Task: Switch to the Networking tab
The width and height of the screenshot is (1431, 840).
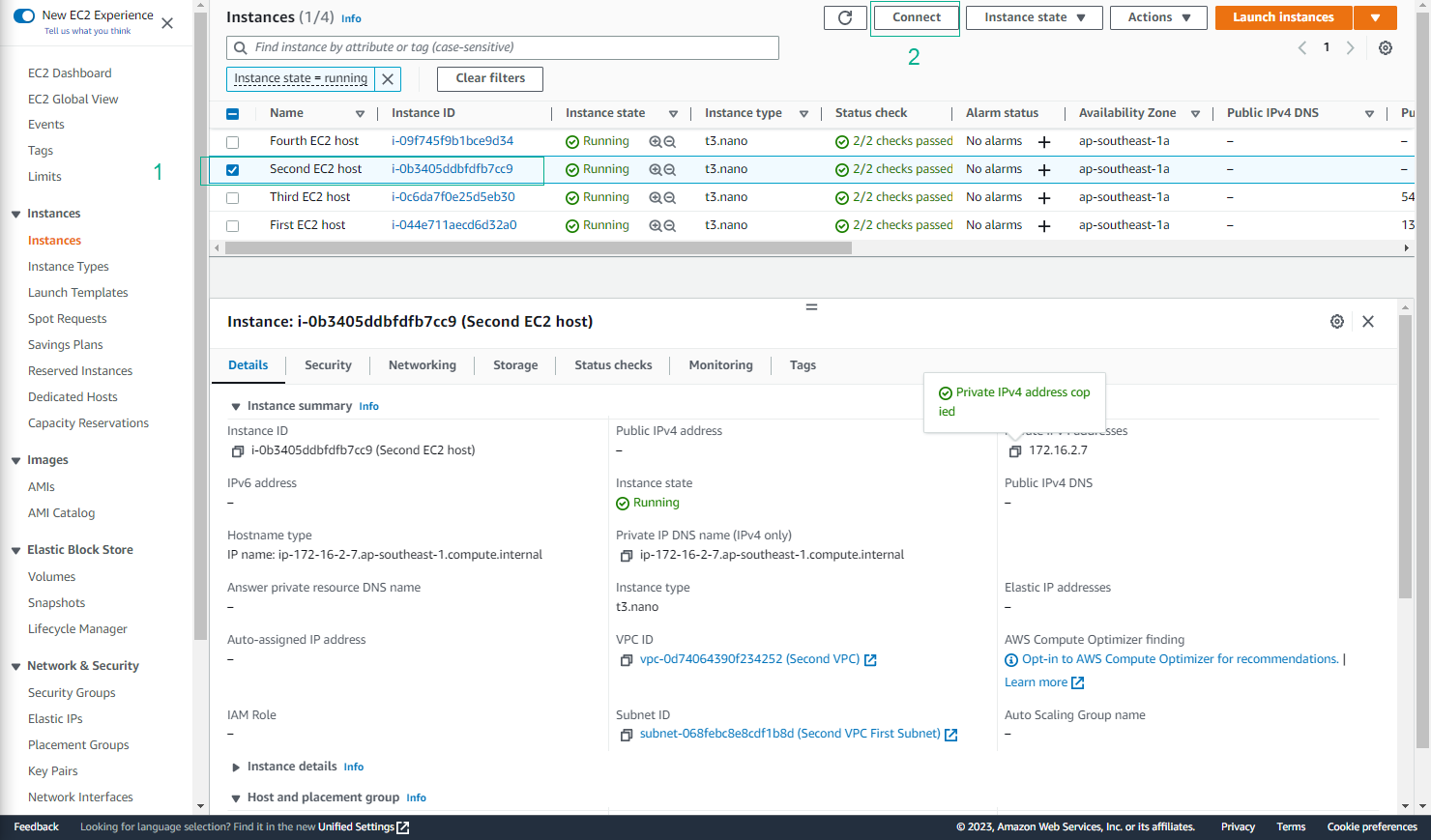Action: click(423, 365)
